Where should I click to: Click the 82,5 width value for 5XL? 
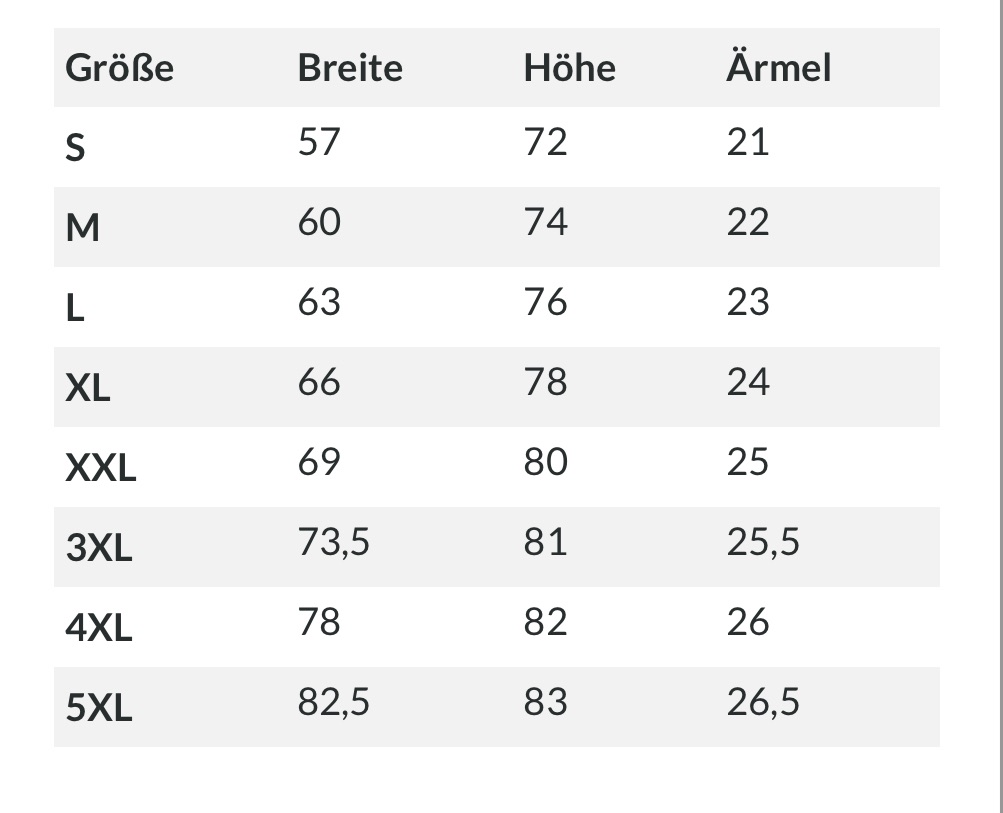tap(334, 702)
